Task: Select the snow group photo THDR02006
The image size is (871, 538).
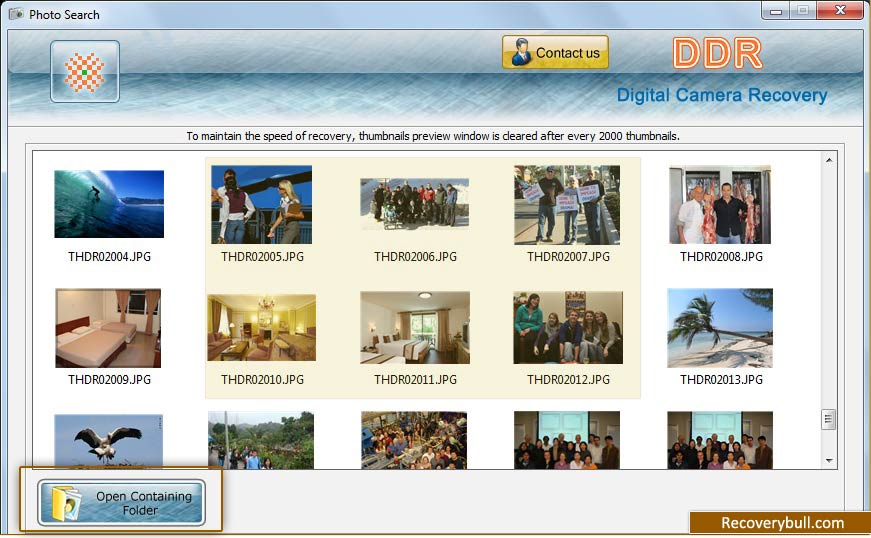Action: point(414,204)
